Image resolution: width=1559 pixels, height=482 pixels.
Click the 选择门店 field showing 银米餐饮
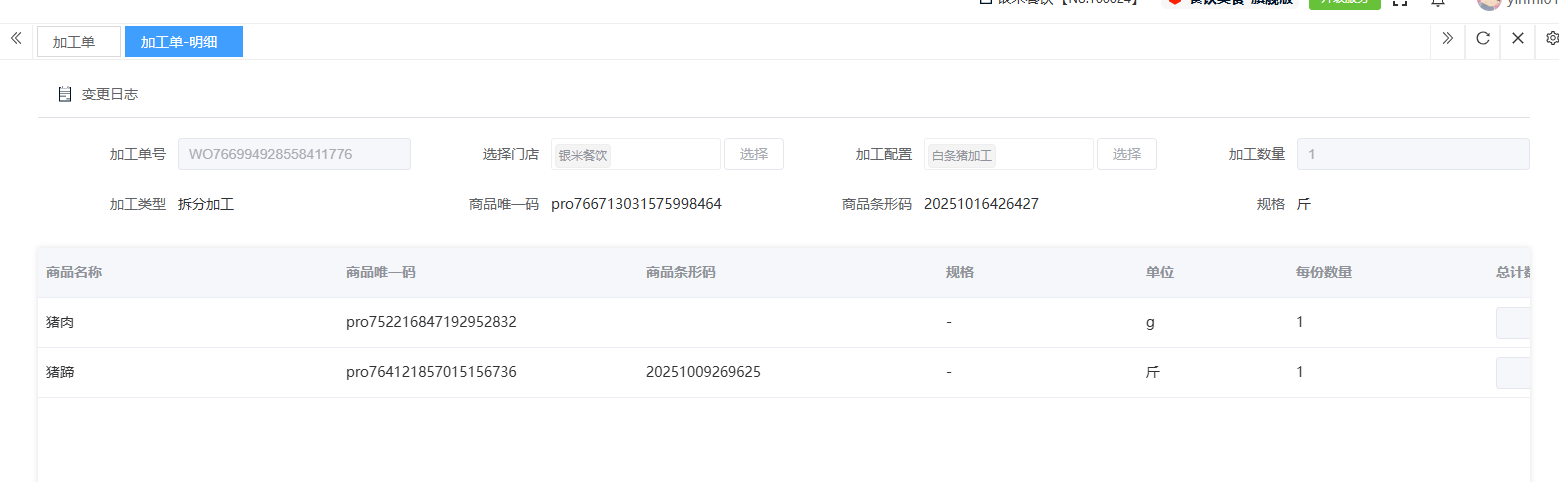click(635, 154)
